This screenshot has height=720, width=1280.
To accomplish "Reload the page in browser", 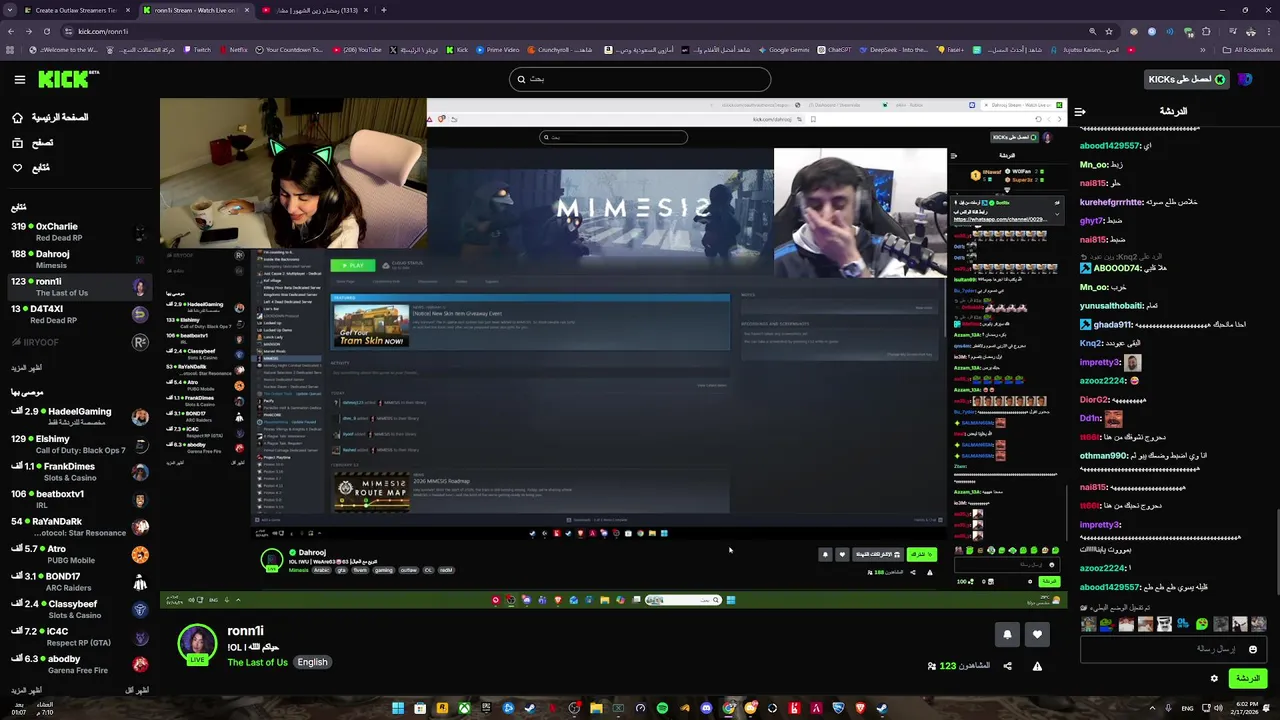I will tap(46, 31).
